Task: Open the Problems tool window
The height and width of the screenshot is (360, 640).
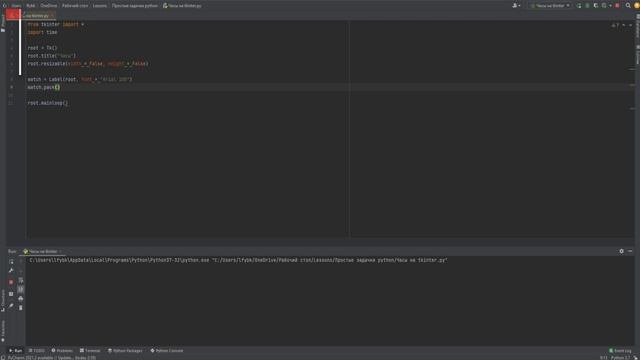Action: point(62,351)
